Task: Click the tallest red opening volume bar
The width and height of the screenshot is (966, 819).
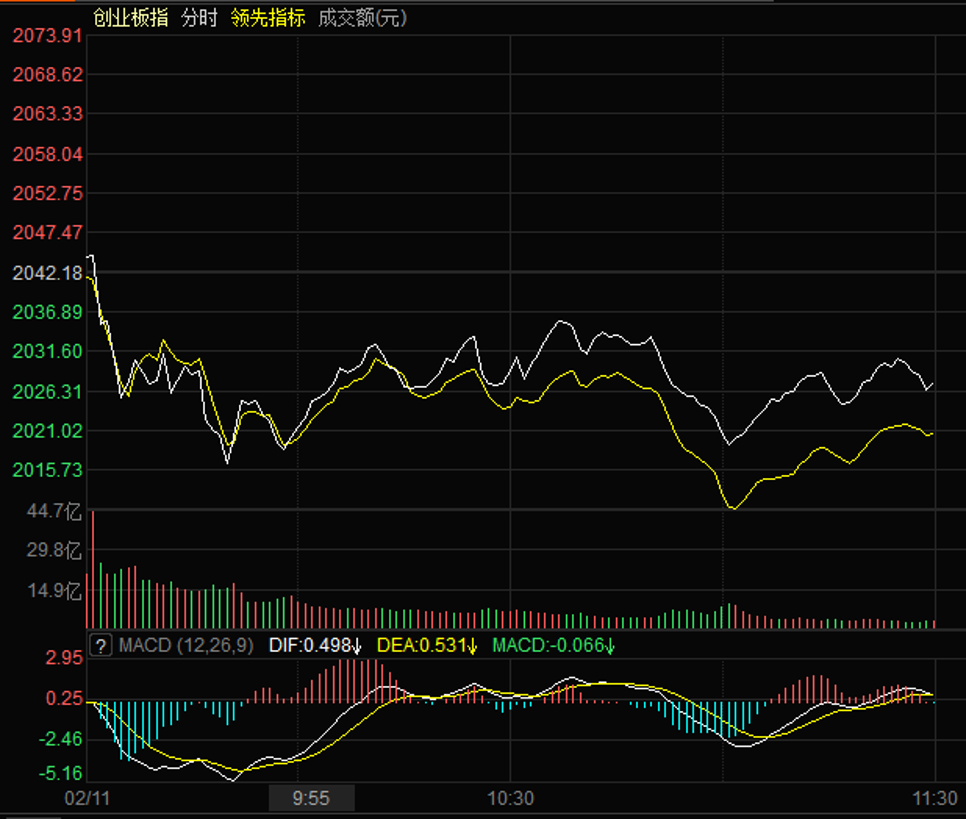Action: click(x=93, y=568)
